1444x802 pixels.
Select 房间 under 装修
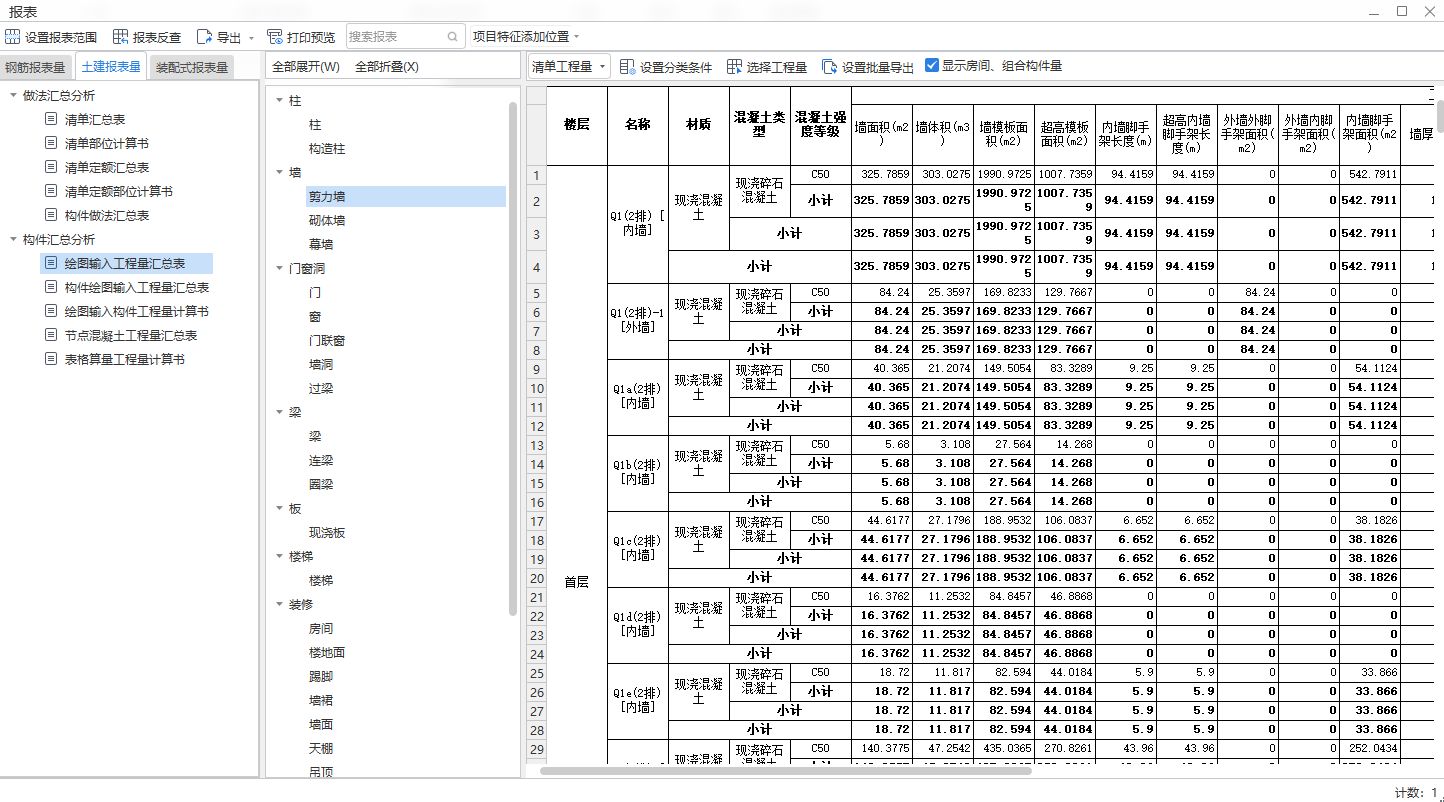point(321,628)
